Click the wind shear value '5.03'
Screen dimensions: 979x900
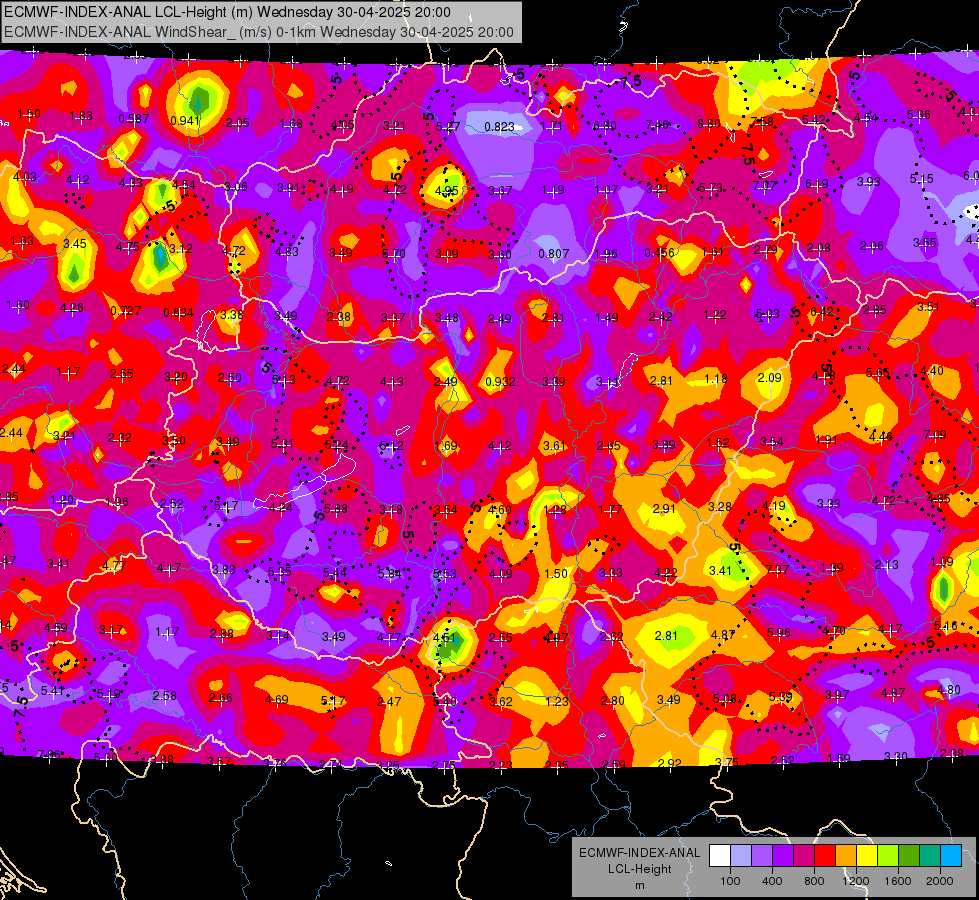(767, 314)
